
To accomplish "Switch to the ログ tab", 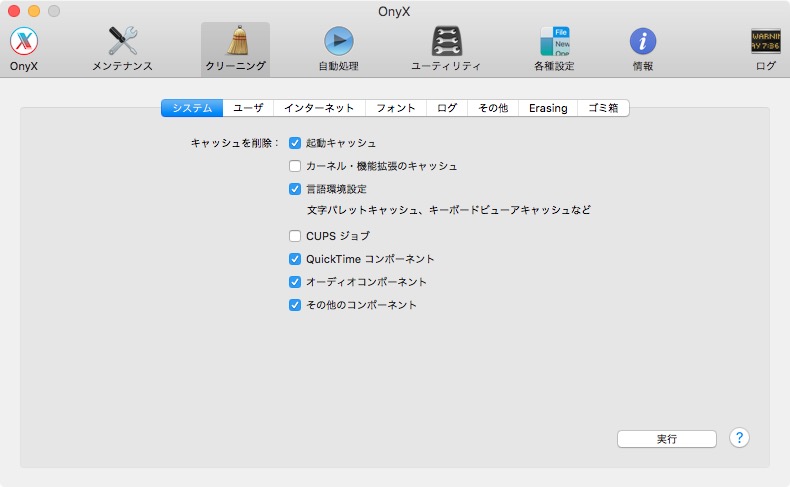I will click(x=447, y=108).
